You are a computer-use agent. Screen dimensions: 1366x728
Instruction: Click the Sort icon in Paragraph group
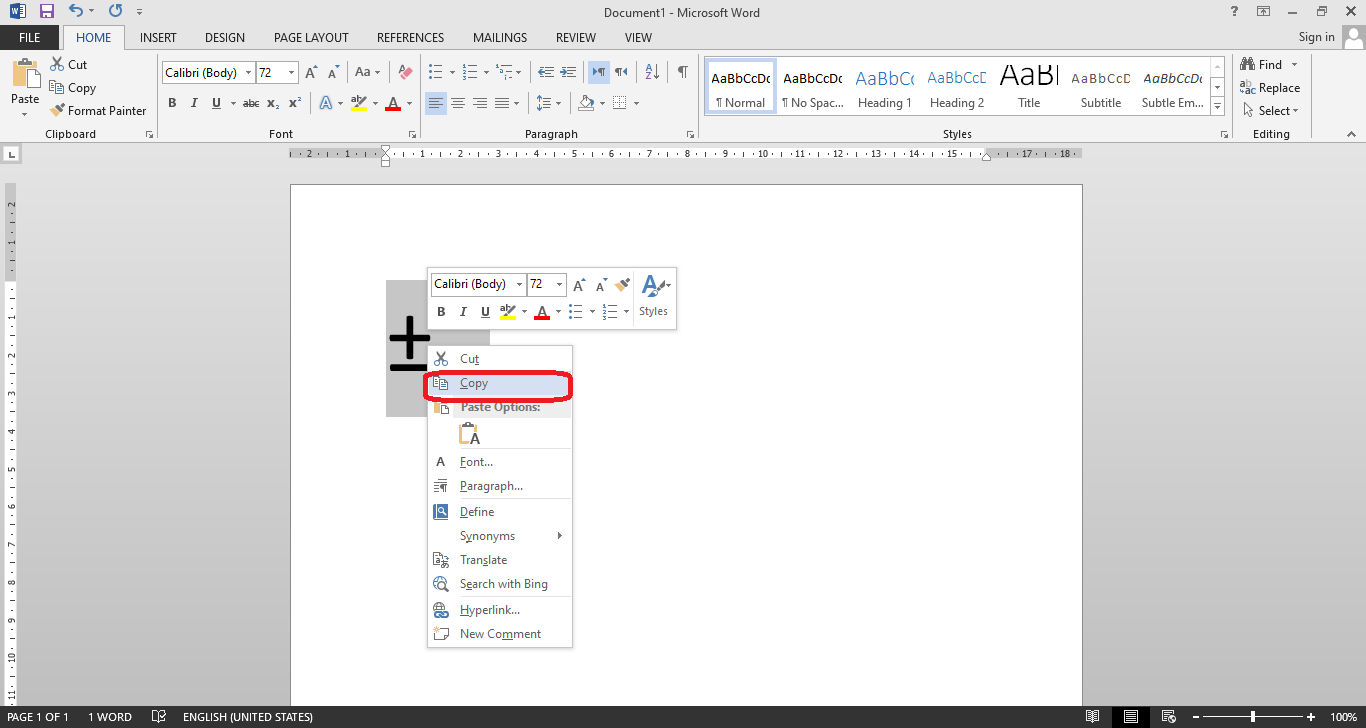pos(652,72)
